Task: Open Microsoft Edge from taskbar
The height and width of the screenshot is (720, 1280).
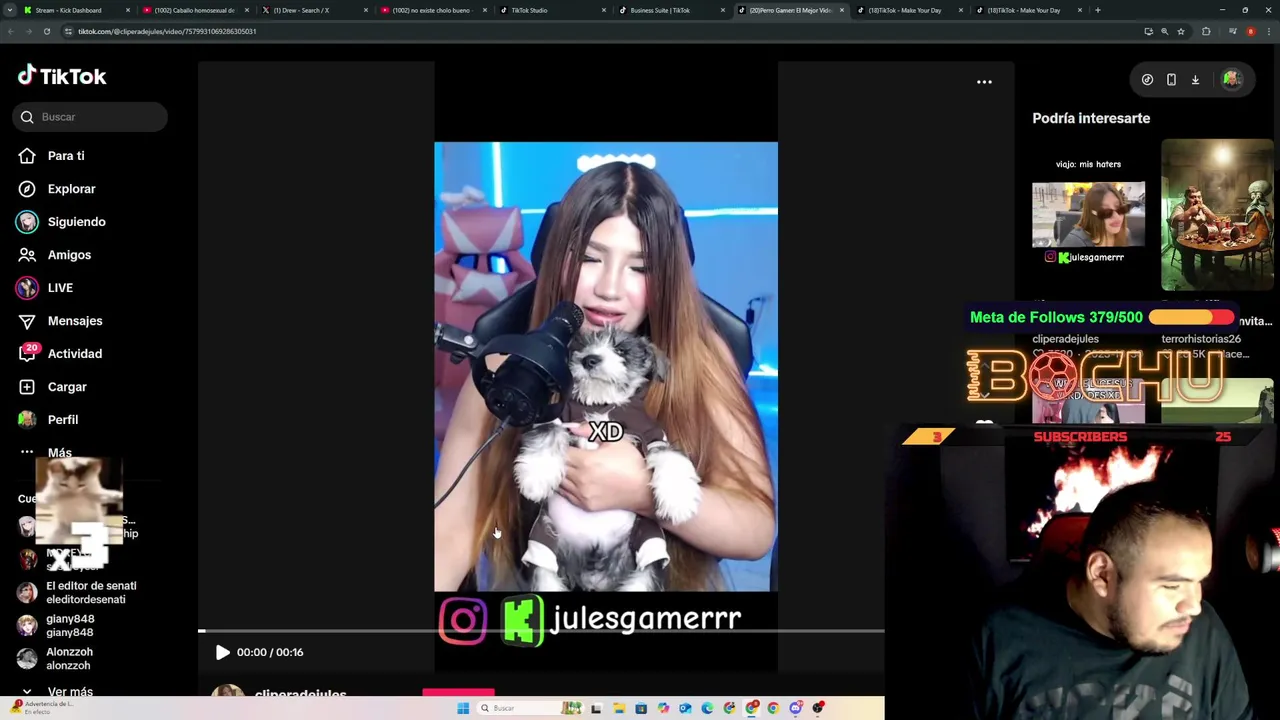Action: tap(707, 708)
